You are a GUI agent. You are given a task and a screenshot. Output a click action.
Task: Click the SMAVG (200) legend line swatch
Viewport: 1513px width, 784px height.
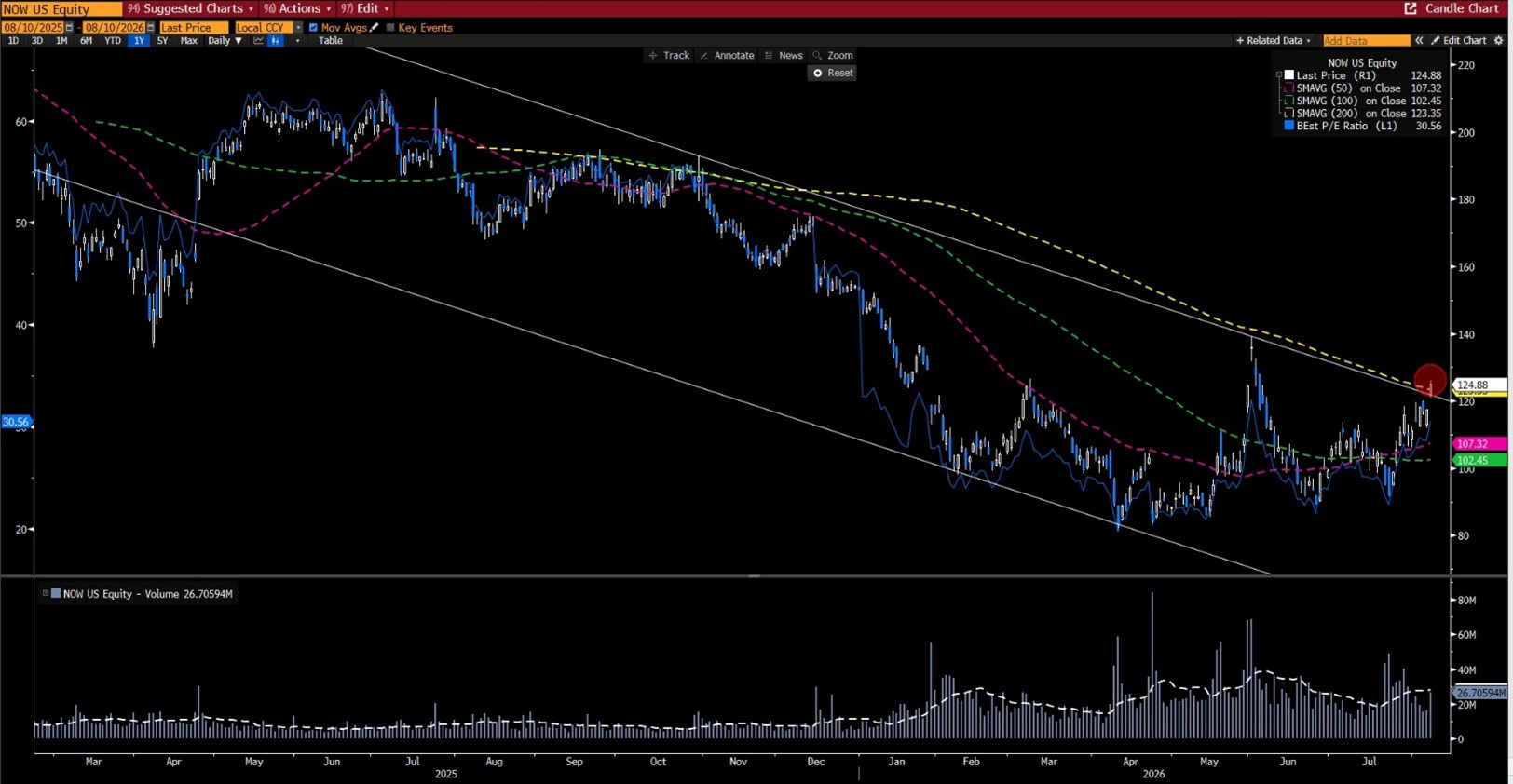[1289, 114]
